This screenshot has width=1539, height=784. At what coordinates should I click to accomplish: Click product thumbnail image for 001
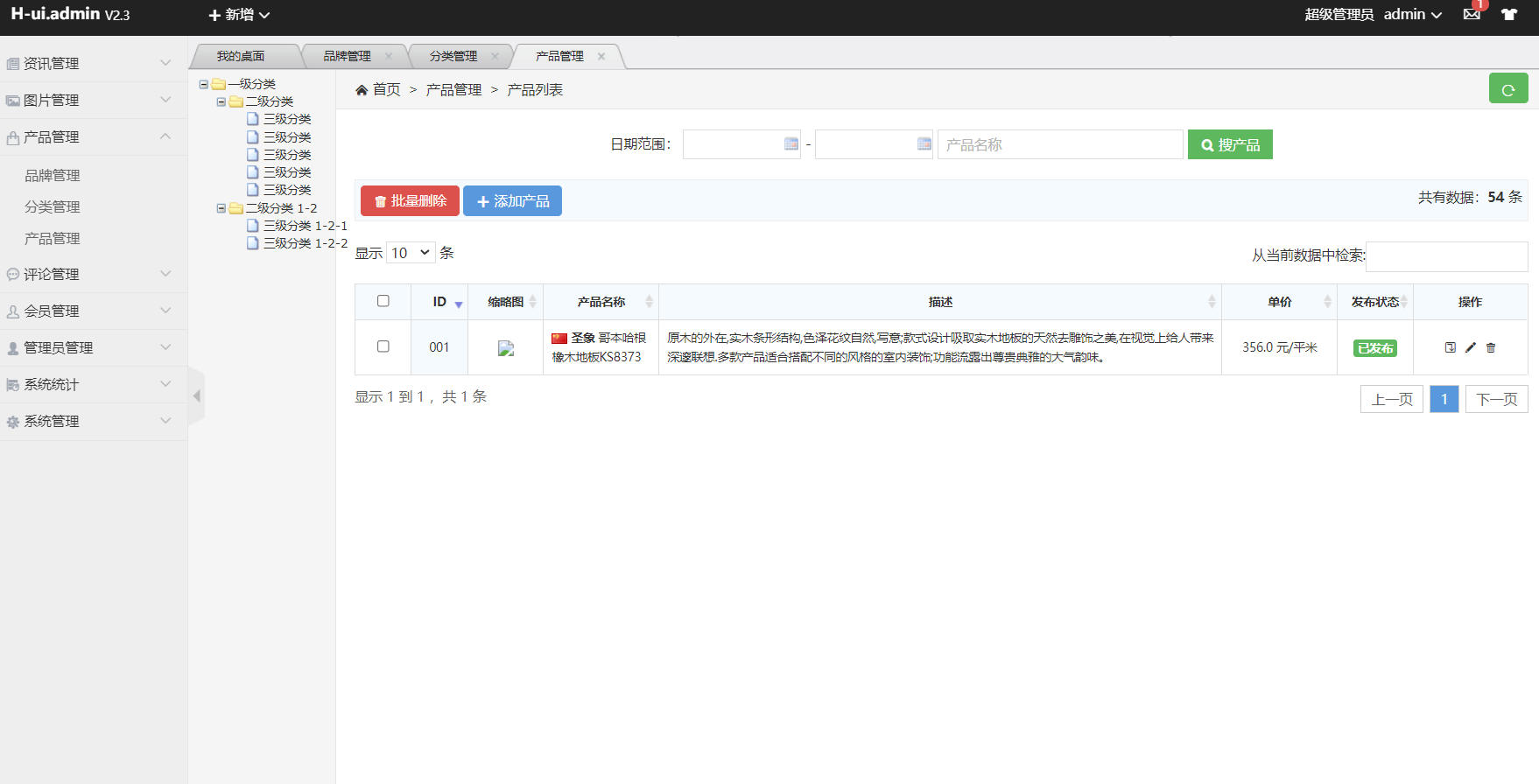click(506, 347)
